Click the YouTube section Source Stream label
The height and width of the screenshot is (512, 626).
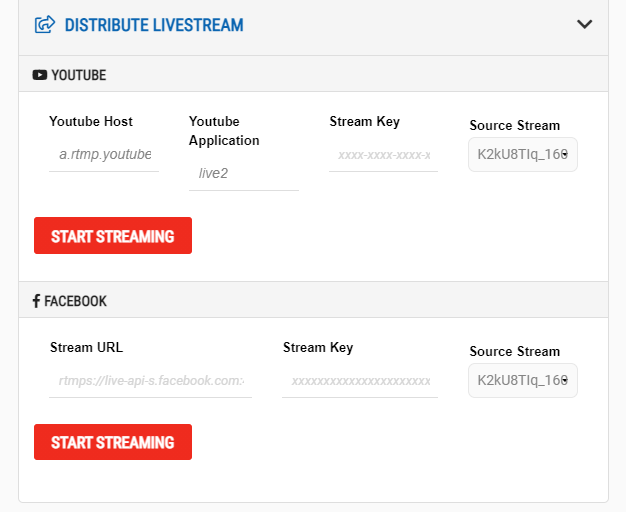click(515, 125)
